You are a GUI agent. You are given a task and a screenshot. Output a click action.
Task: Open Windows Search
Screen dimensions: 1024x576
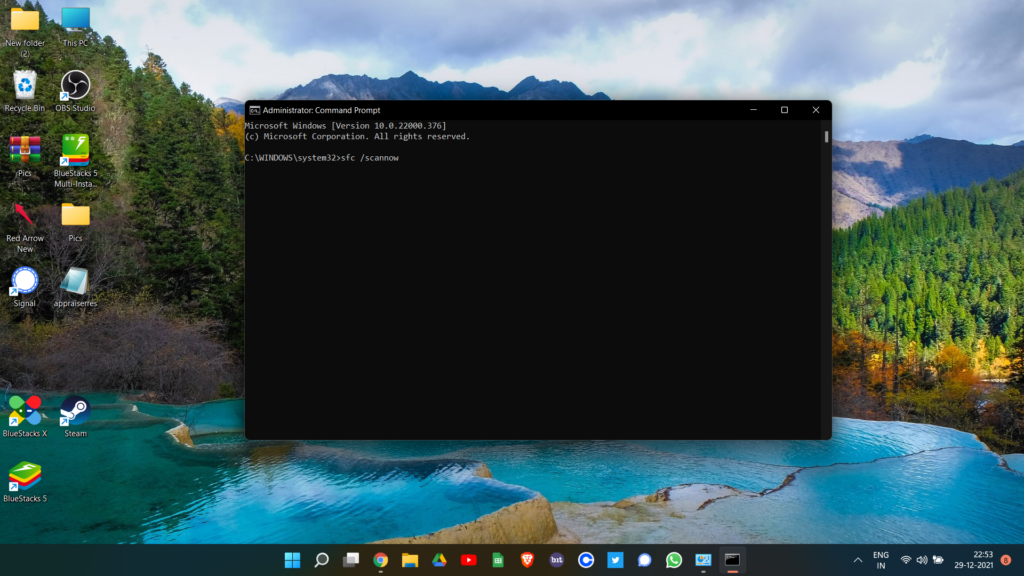pyautogui.click(x=324, y=561)
